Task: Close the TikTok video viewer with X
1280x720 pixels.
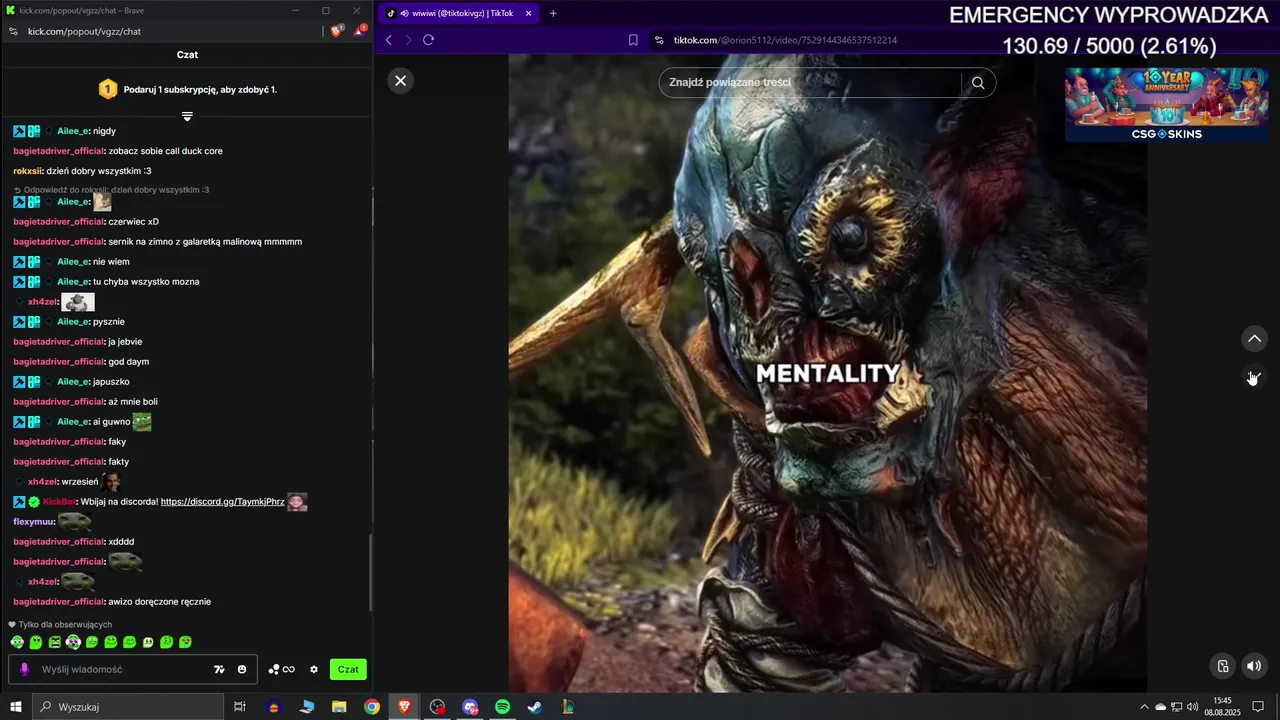Action: 400,81
